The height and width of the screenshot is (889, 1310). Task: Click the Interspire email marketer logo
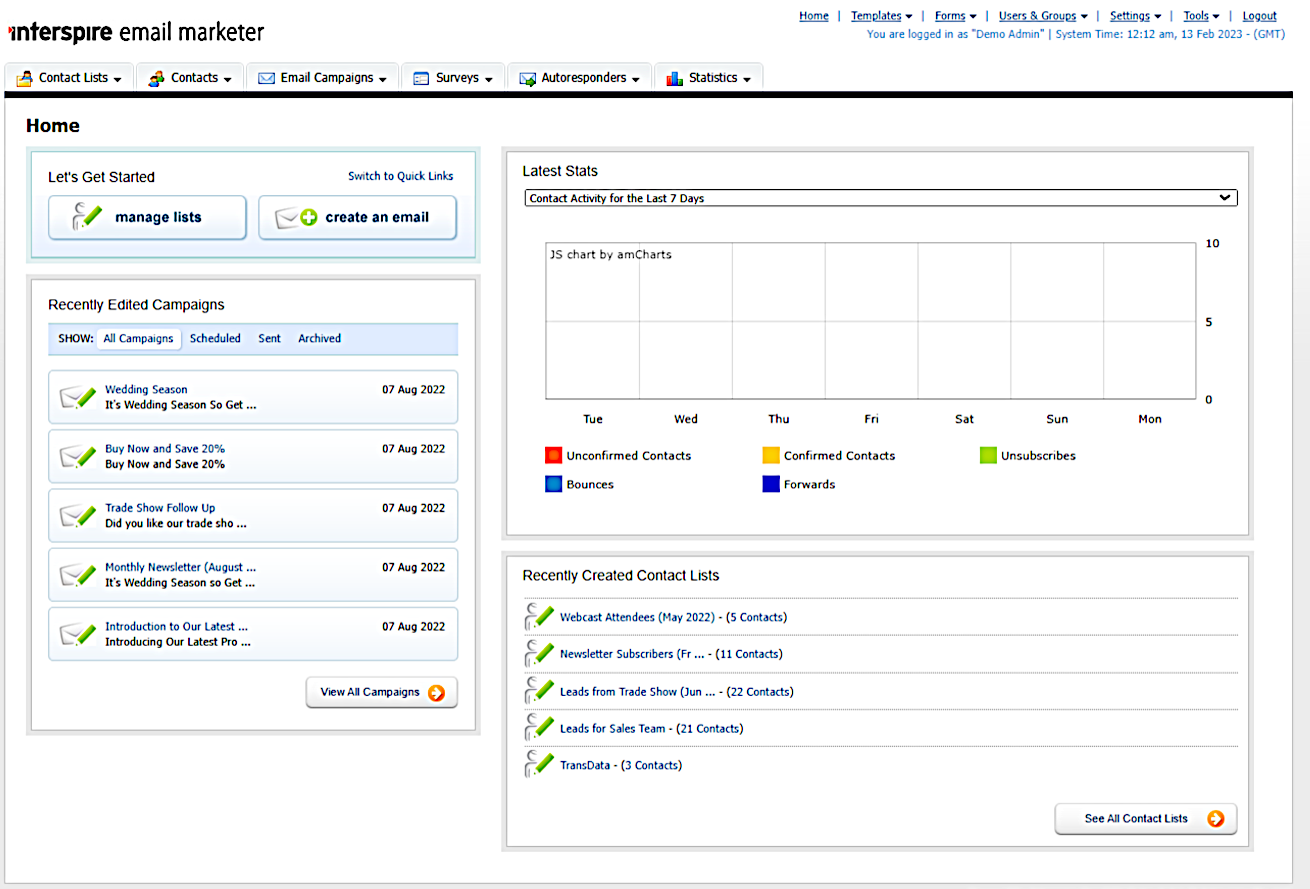(137, 32)
